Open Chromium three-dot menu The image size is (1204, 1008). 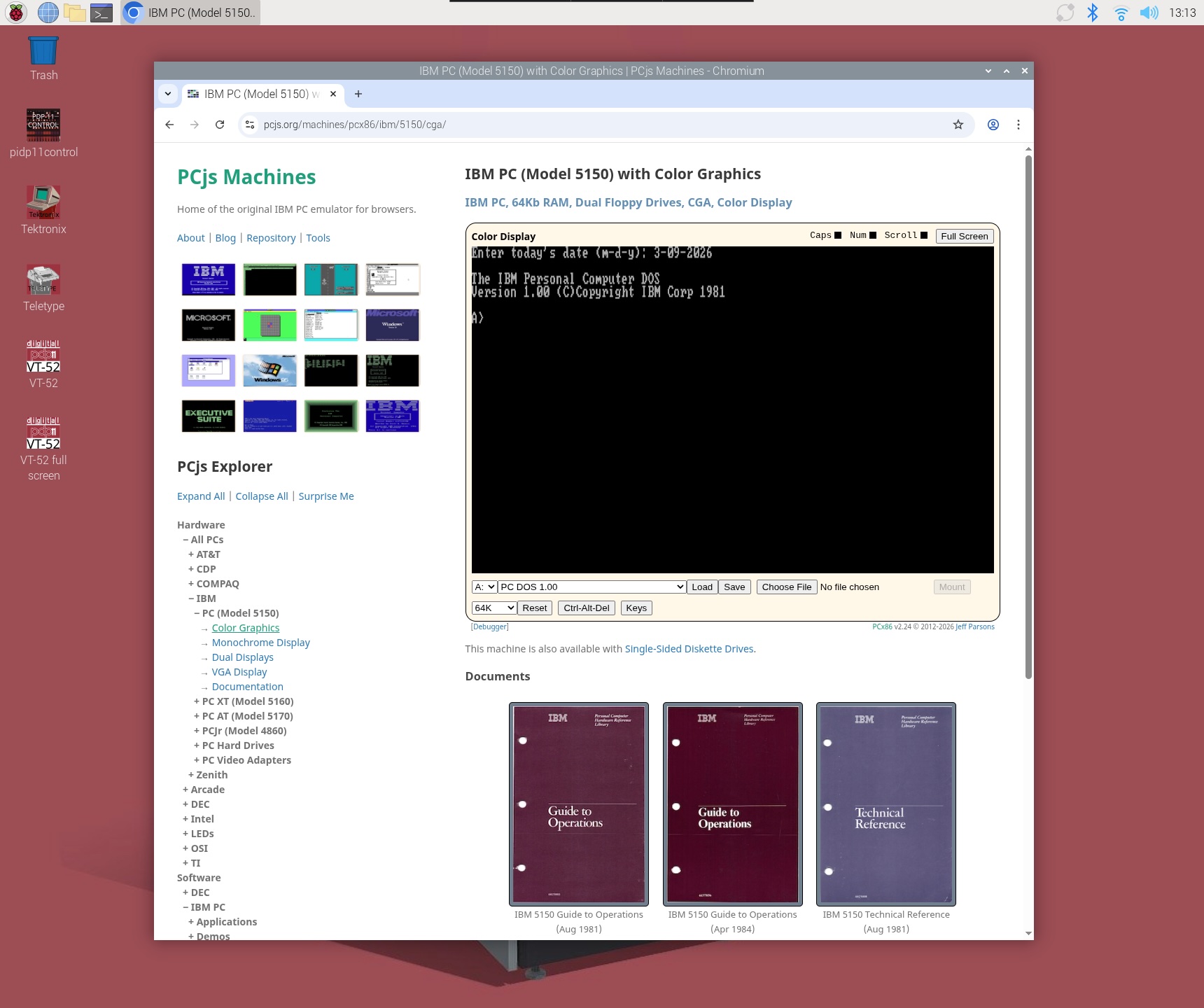click(1018, 125)
